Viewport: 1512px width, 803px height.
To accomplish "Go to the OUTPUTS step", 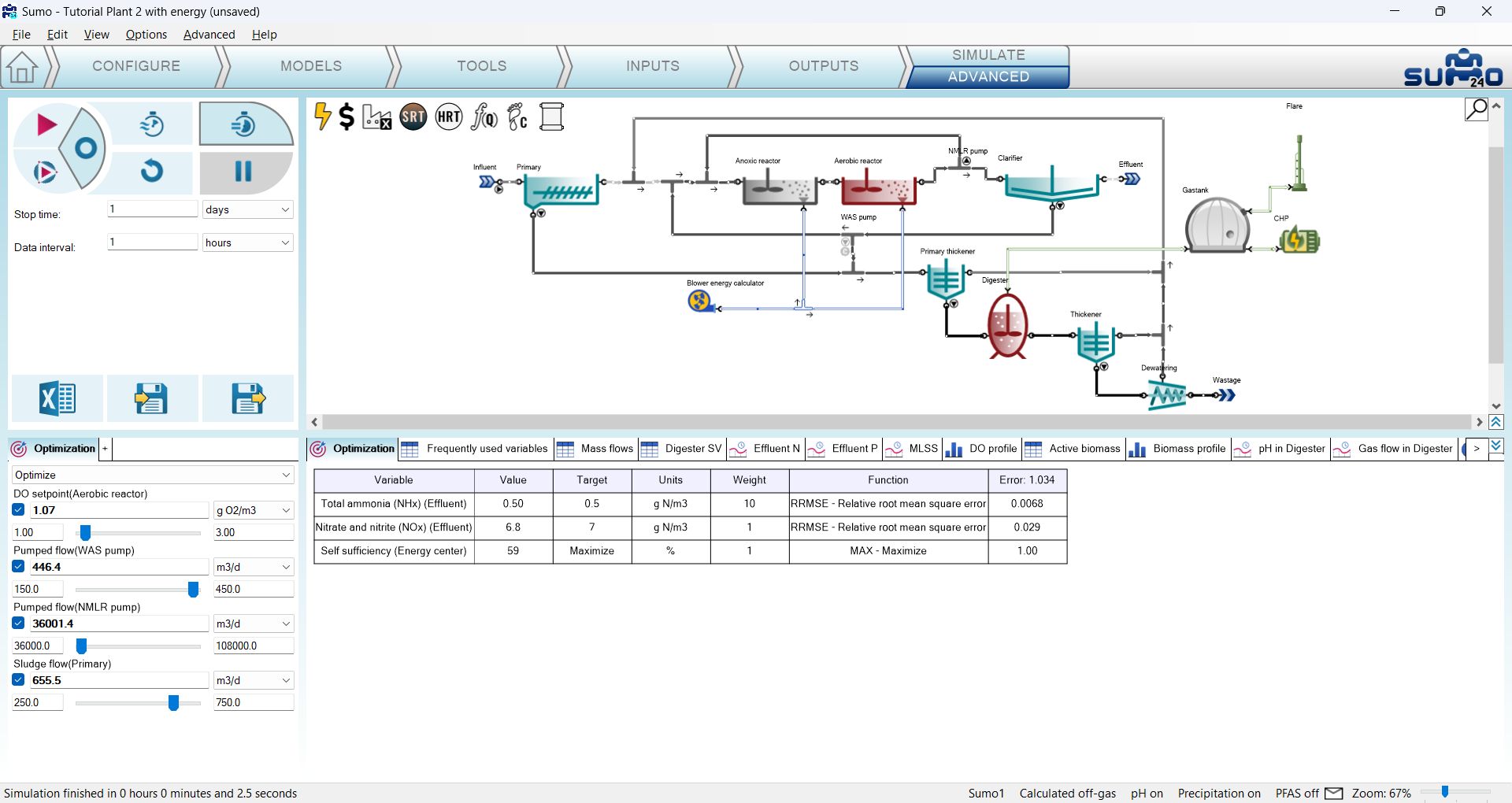I will (824, 66).
